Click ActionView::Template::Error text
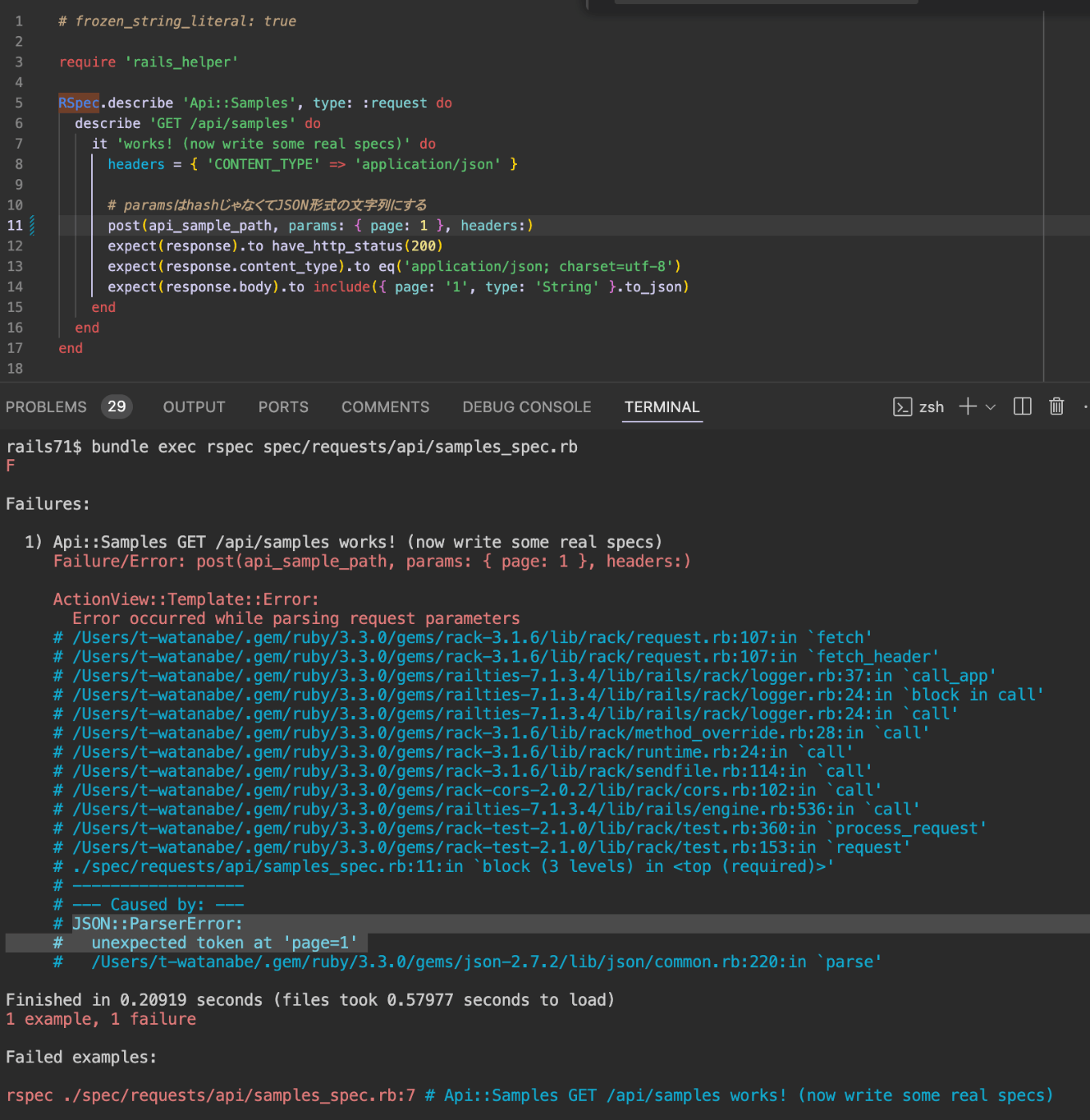The width and height of the screenshot is (1090, 1120). pyautogui.click(x=186, y=600)
